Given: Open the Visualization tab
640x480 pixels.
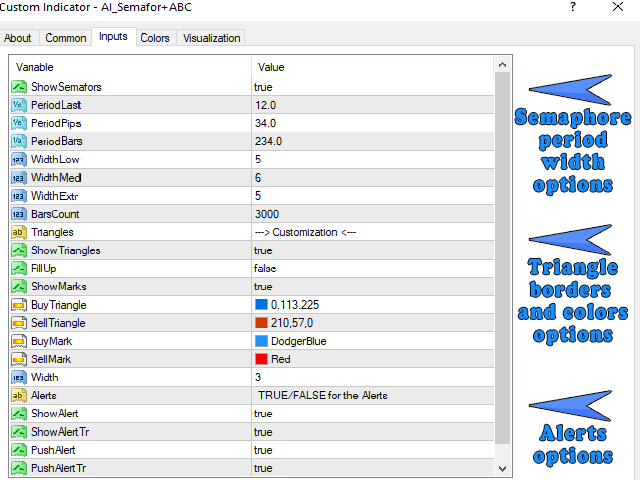Looking at the screenshot, I should click(x=211, y=38).
